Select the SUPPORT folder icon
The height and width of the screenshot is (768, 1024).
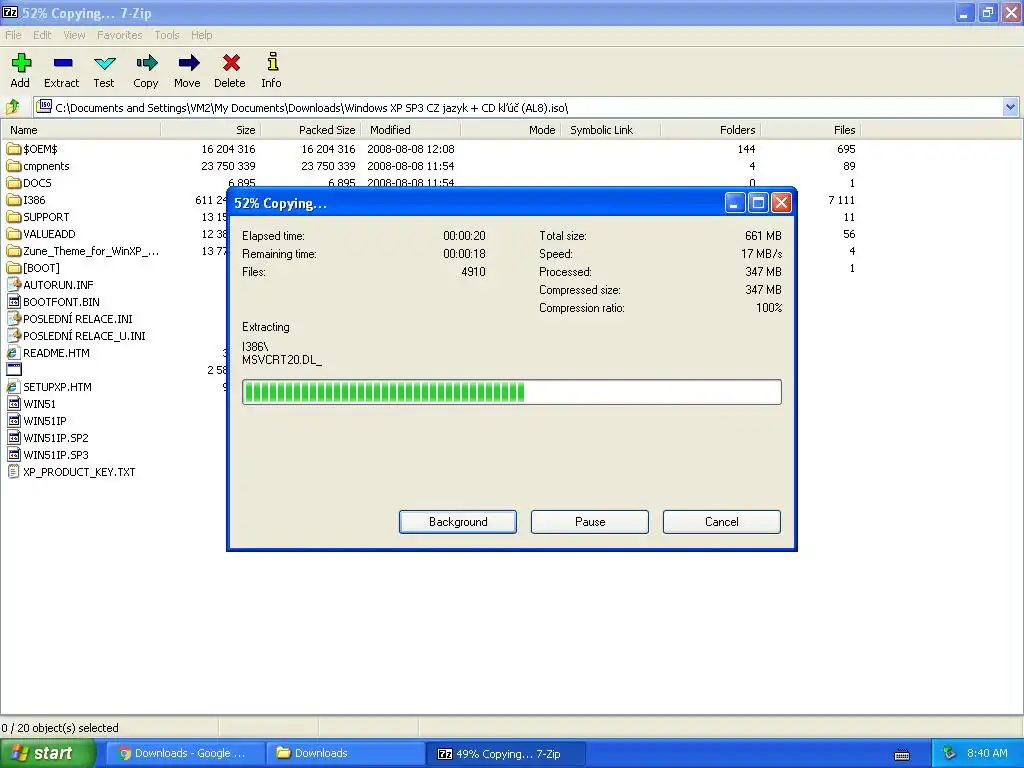pos(13,217)
